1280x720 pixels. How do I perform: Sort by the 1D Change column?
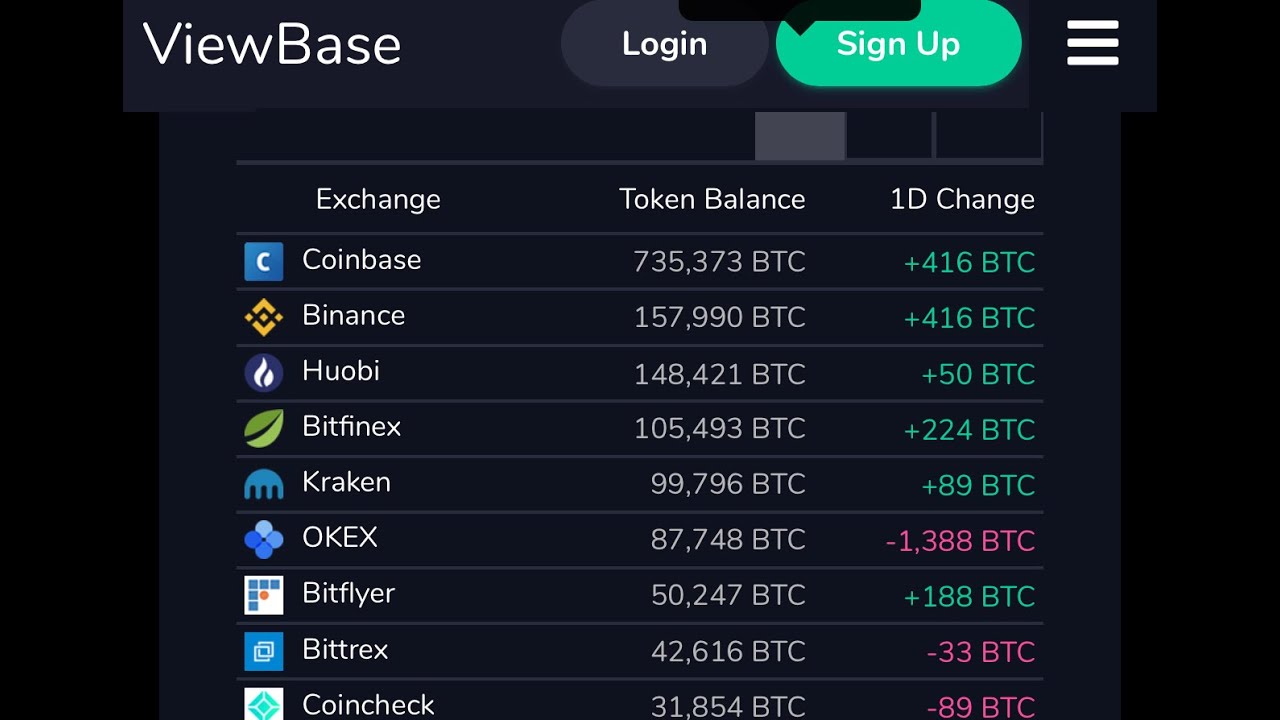[x=962, y=199]
